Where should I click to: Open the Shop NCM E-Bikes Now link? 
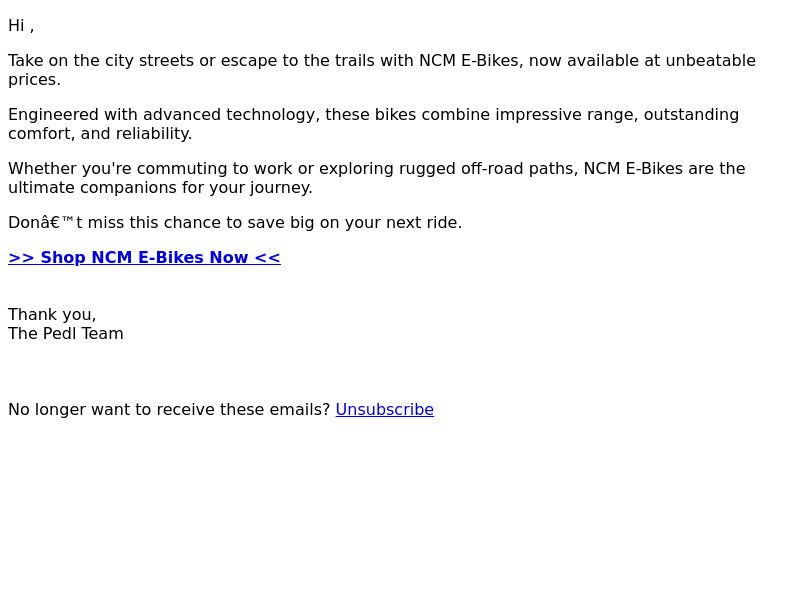tap(144, 258)
